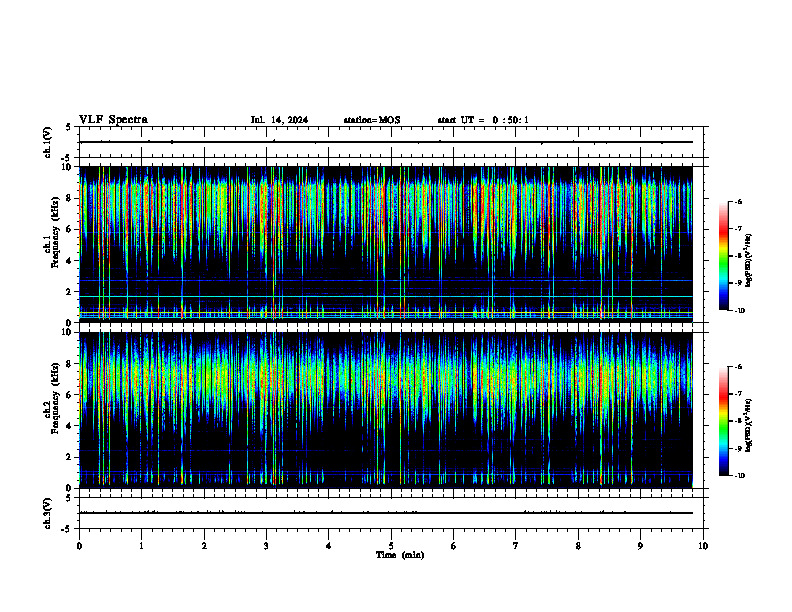Click the time axis tick label '5'
The height and width of the screenshot is (612, 792).
point(391,546)
